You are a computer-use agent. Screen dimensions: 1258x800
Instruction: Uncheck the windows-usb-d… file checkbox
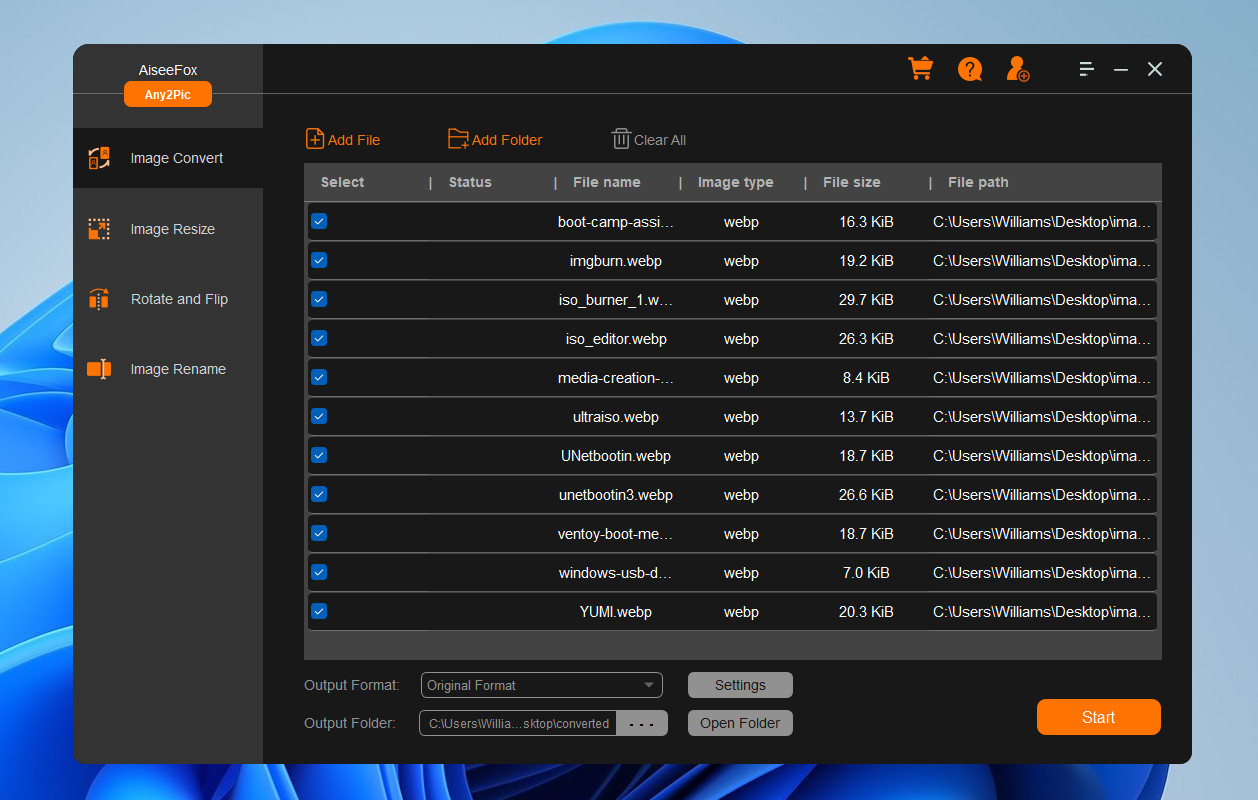pyautogui.click(x=319, y=572)
